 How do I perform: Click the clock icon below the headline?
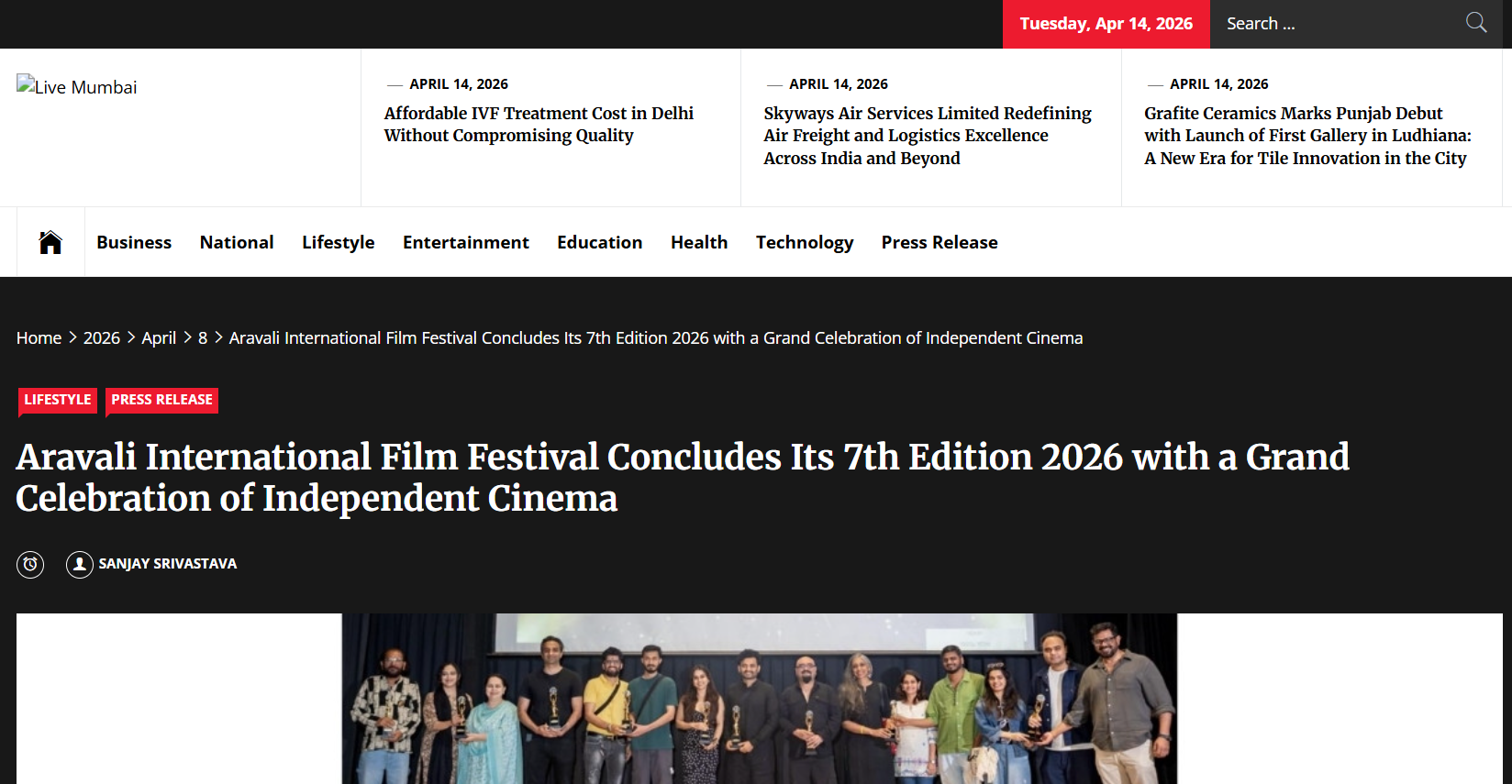pyautogui.click(x=30, y=564)
